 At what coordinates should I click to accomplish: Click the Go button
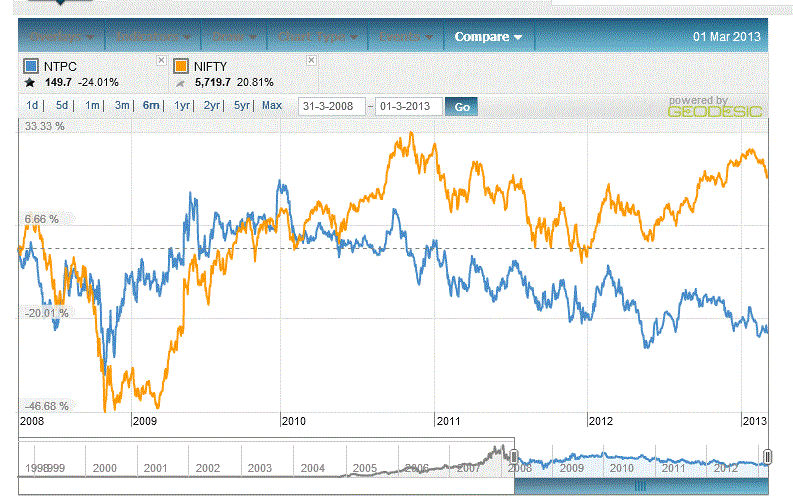(462, 107)
